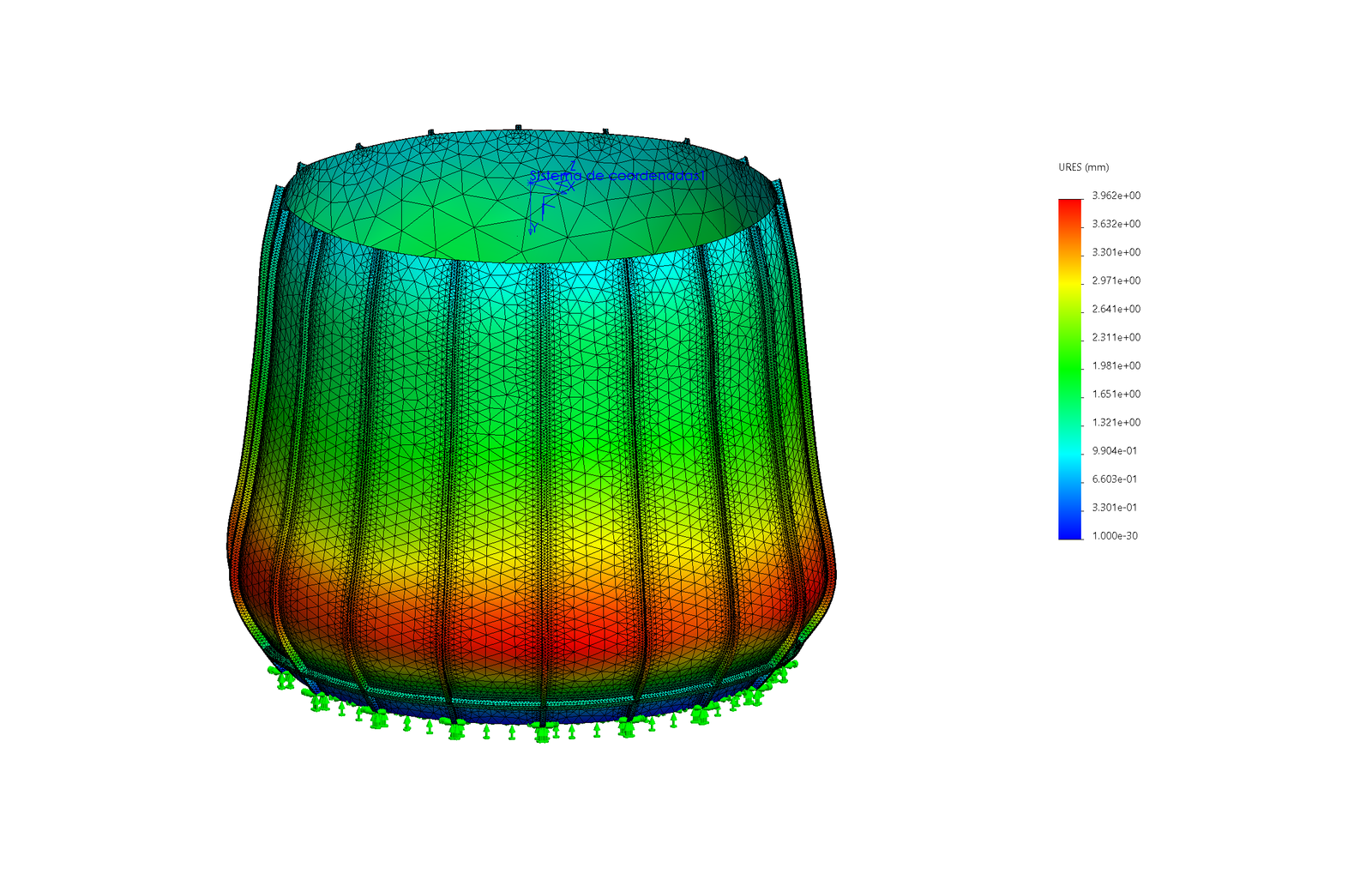The image size is (1372, 880).
Task: Select the 'Sistema de coordenadas1' label
Action: (617, 176)
